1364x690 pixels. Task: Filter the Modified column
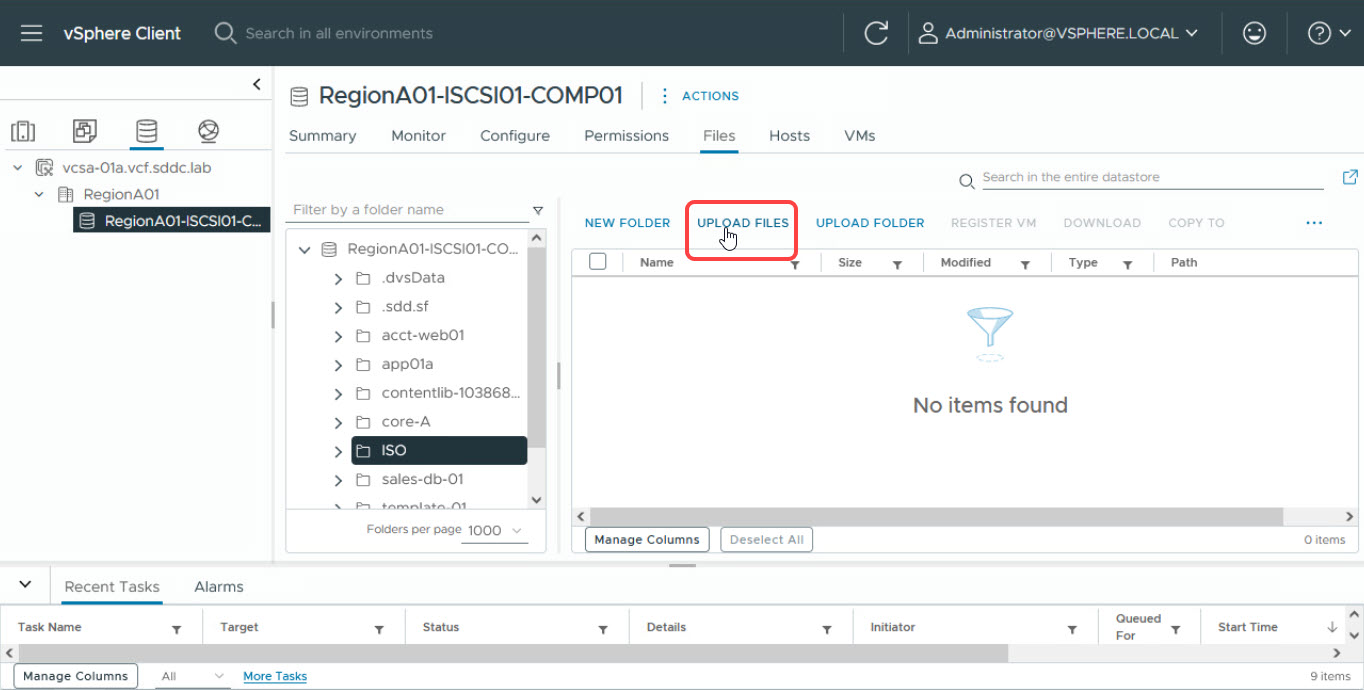(1025, 264)
